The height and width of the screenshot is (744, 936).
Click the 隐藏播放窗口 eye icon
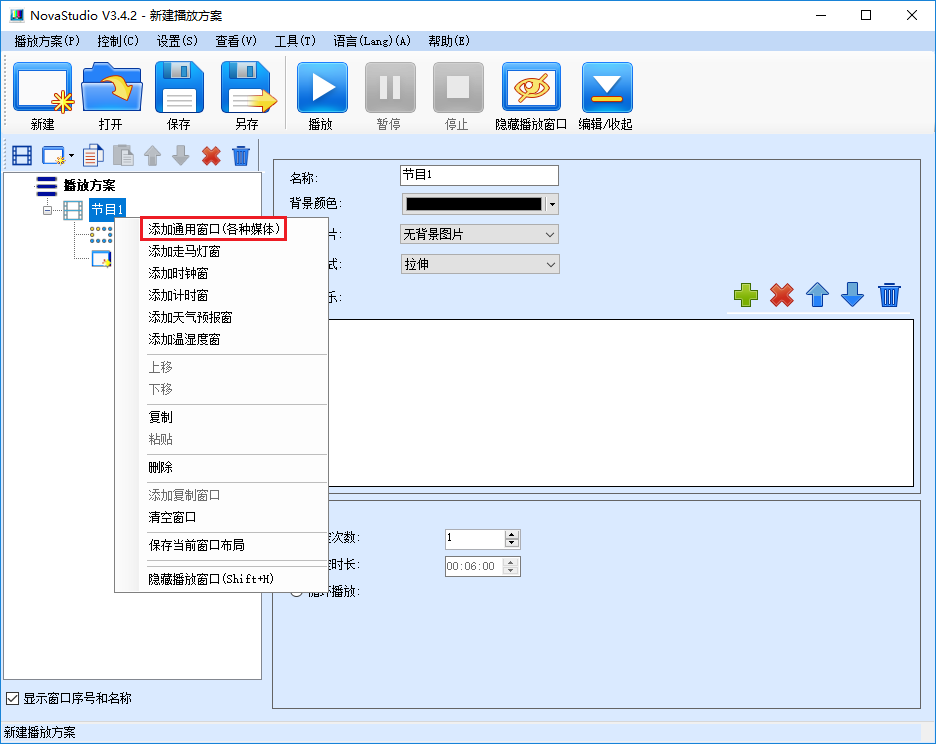pos(531,88)
